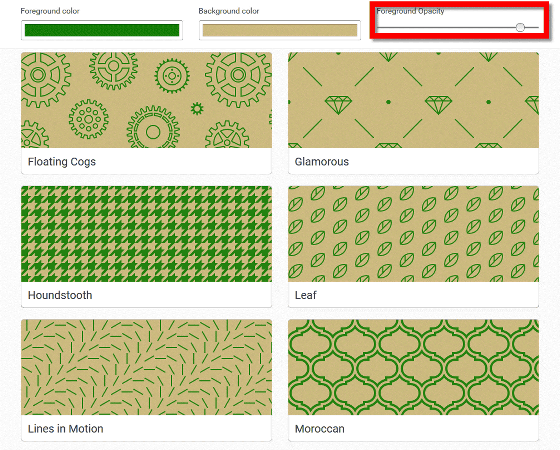Open the green Foreground color swatch

click(102, 30)
